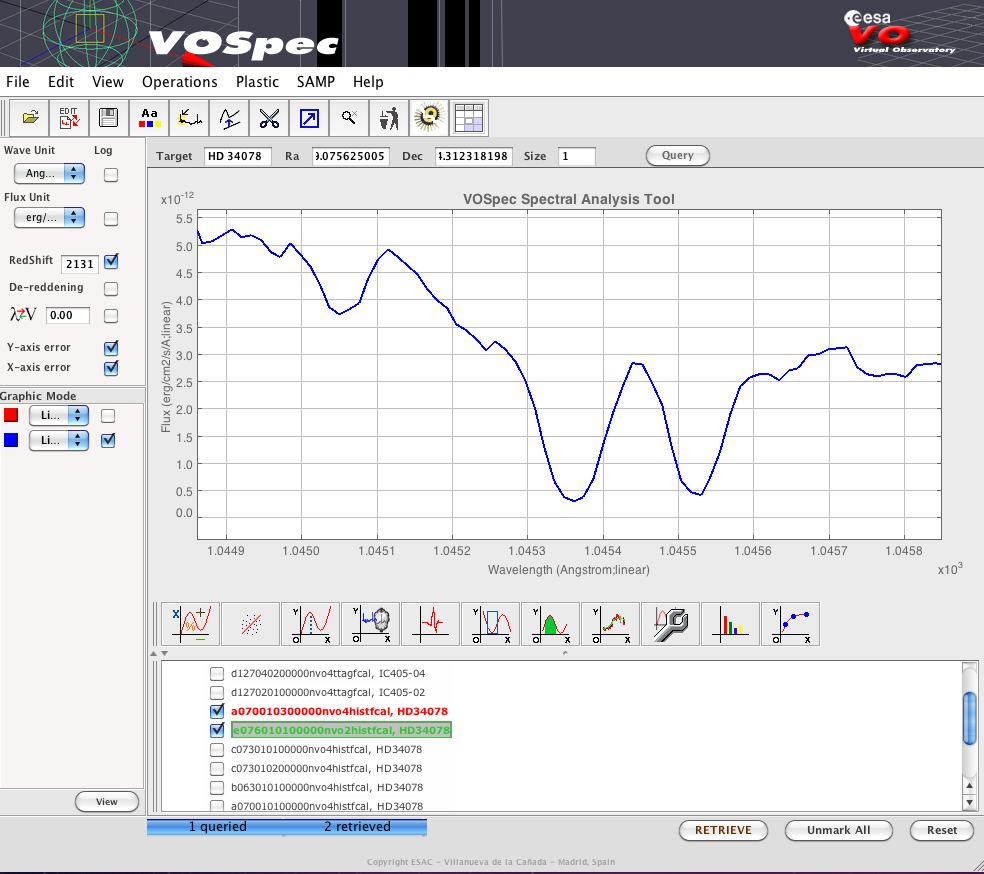Click the Unmark All button
Viewport: 984px width, 874px height.
tap(838, 830)
